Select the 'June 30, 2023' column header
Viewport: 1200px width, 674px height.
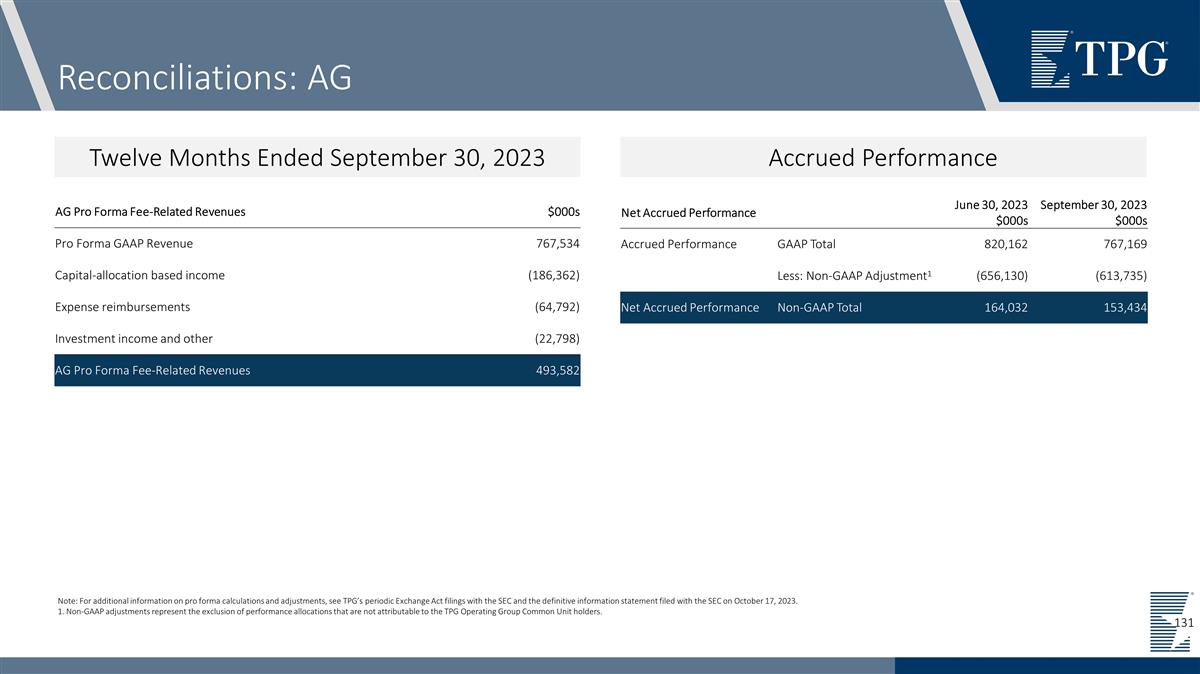990,204
